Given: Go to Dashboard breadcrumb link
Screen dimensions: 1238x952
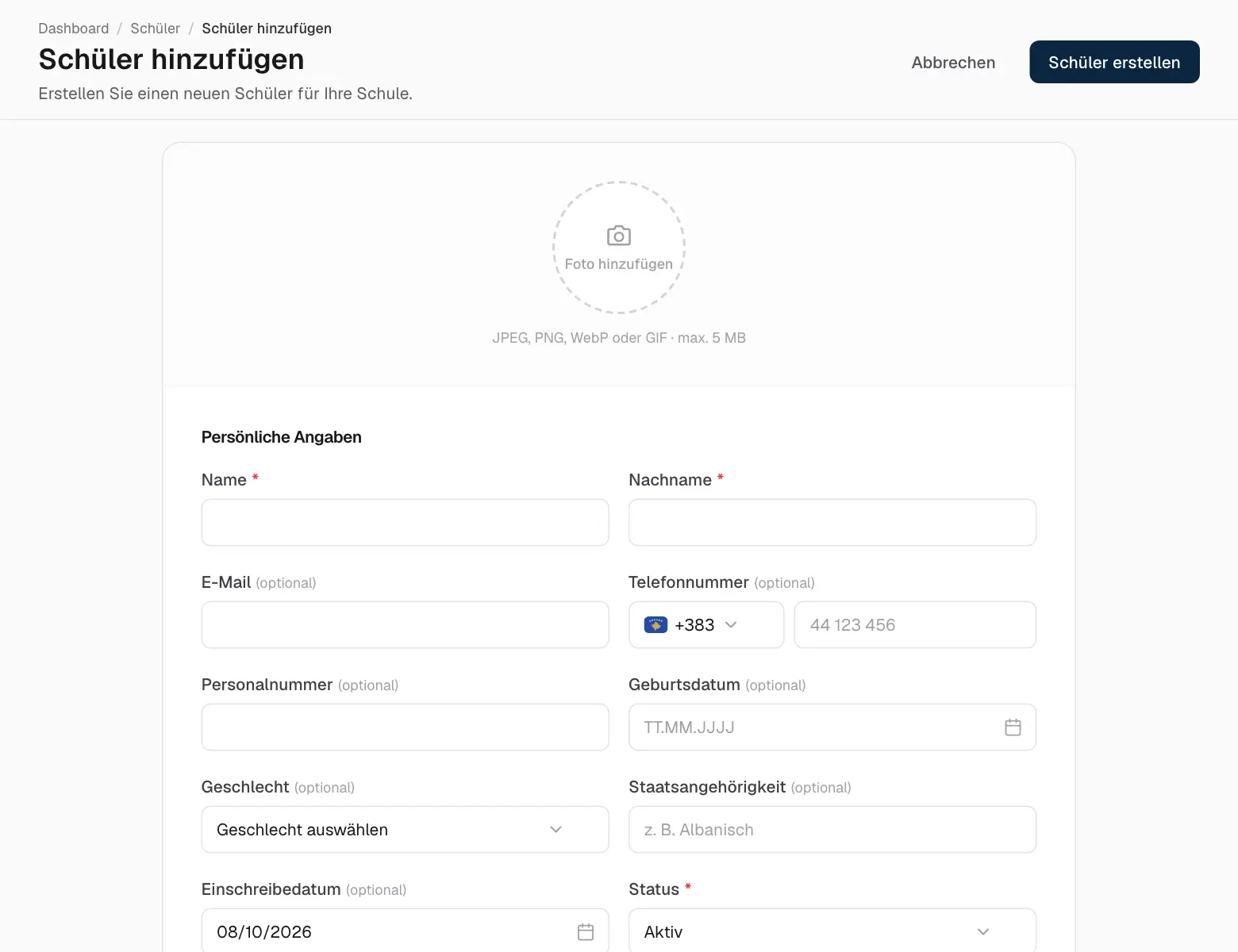Looking at the screenshot, I should [x=74, y=29].
